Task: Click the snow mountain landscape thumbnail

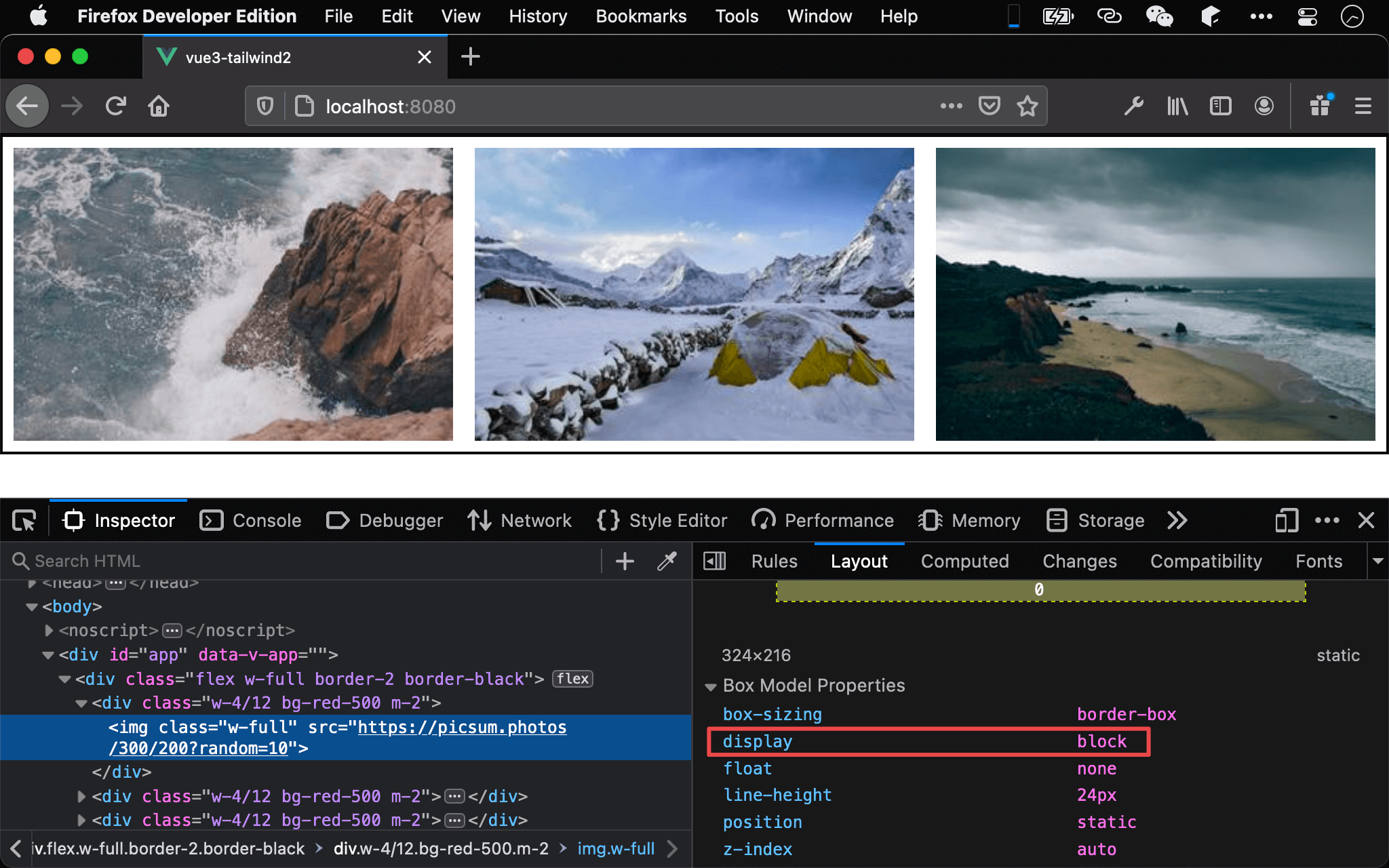Action: 694,294
